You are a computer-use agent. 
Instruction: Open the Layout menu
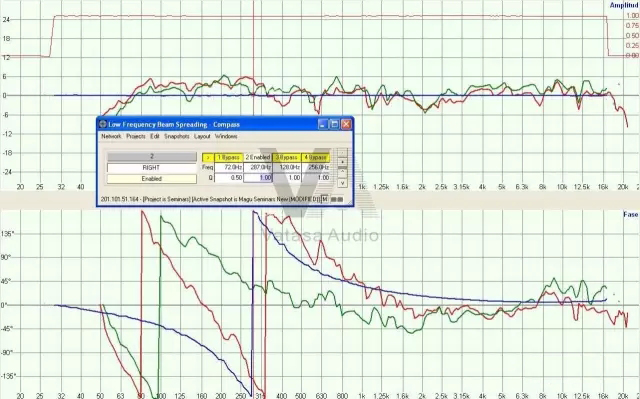pyautogui.click(x=202, y=136)
